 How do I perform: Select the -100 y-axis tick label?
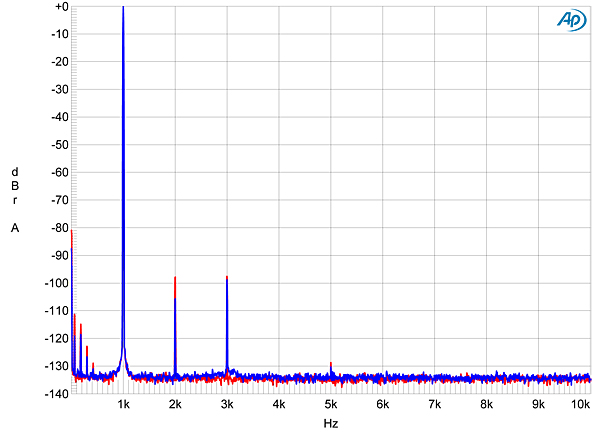point(57,283)
